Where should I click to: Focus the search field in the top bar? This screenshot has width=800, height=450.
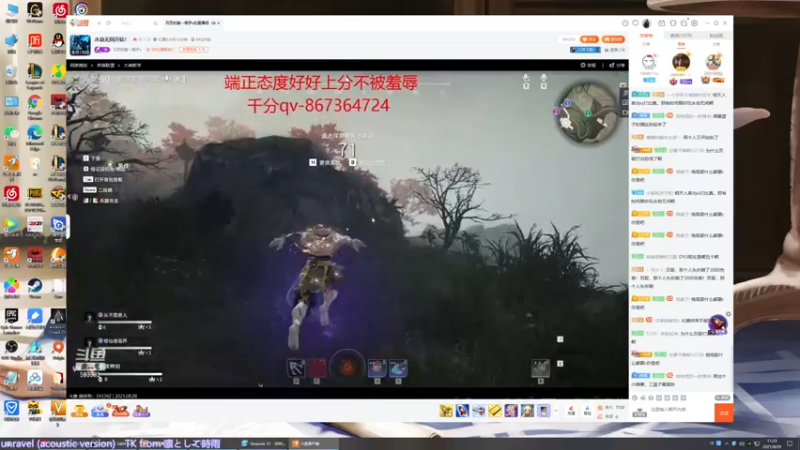click(135, 23)
